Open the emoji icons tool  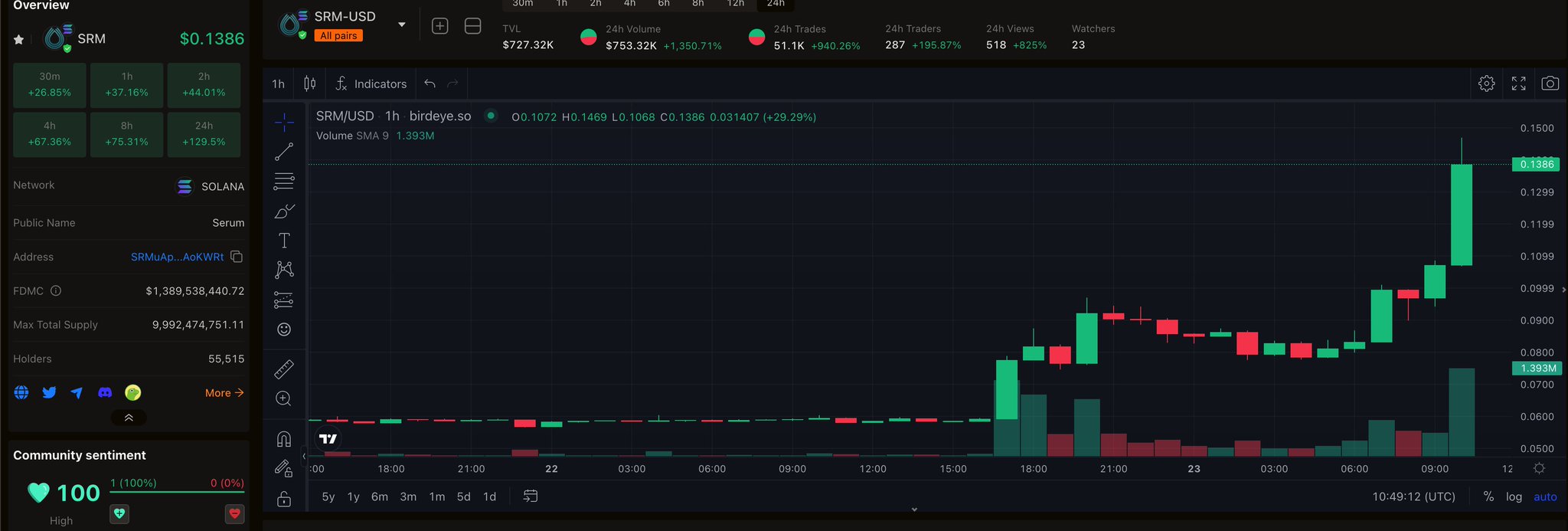coord(284,329)
